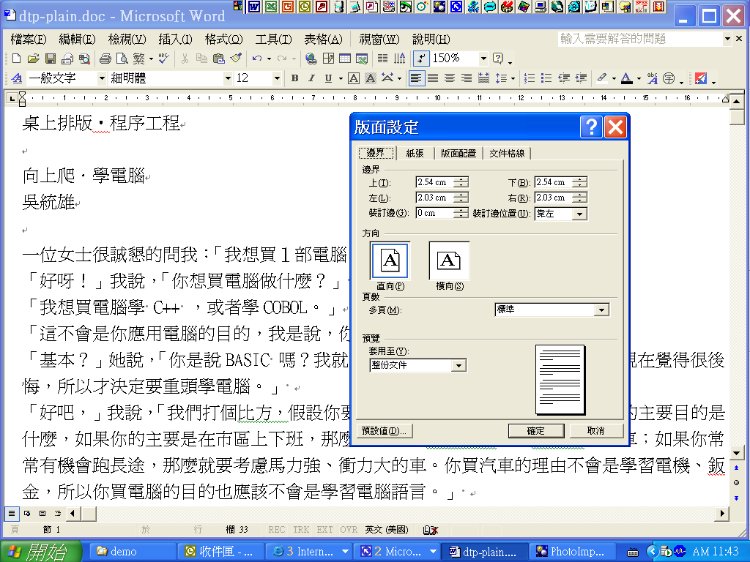Select landscape orientation 橫向
Image resolution: width=750 pixels, height=562 pixels.
449,261
